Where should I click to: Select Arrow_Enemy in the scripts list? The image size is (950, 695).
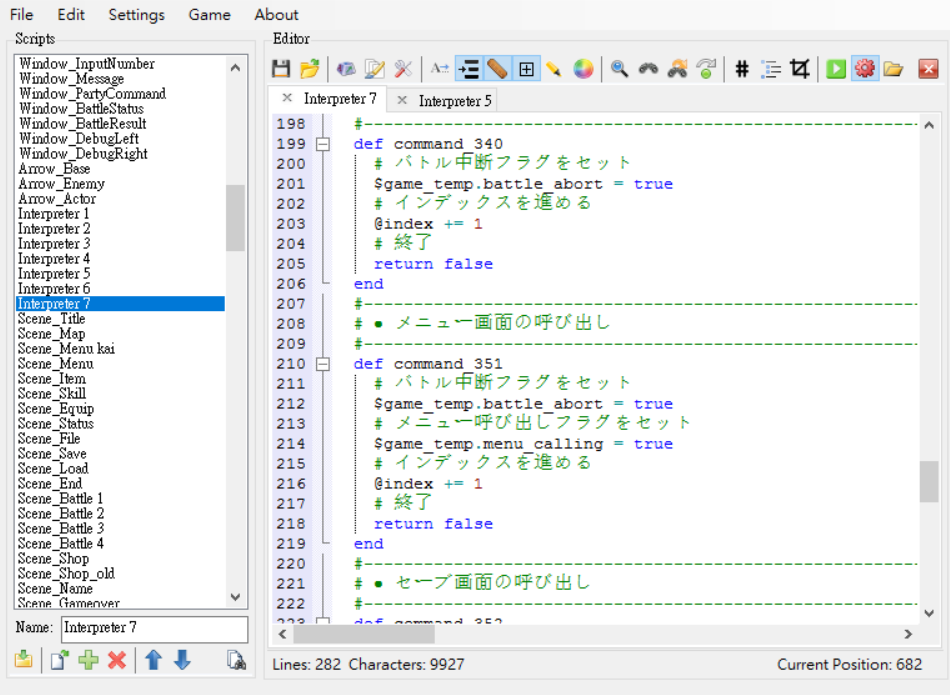(x=120, y=184)
